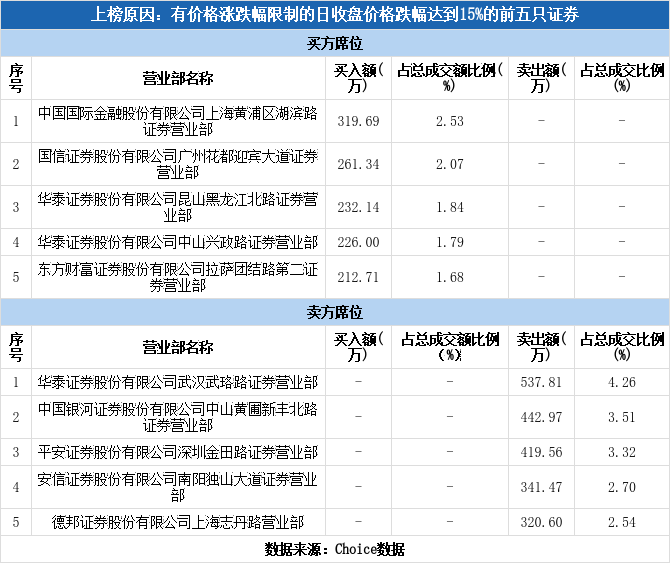This screenshot has width=670, height=563.
Task: Click the sell ratio value 3.32
Action: [x=622, y=452]
